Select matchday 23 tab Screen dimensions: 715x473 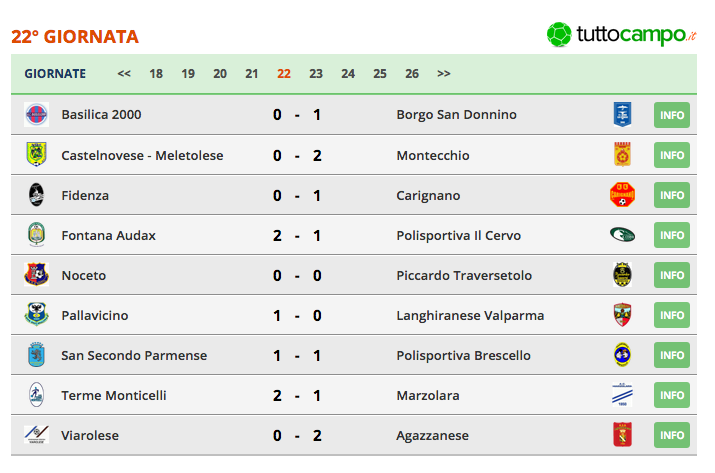click(x=316, y=73)
